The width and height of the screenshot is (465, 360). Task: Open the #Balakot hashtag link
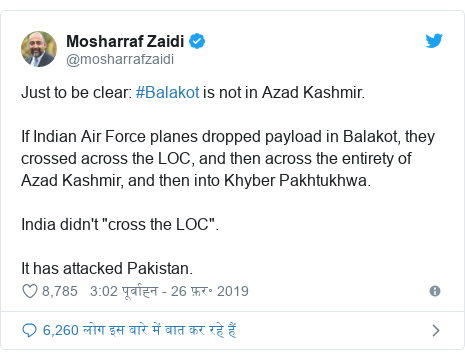(x=167, y=92)
